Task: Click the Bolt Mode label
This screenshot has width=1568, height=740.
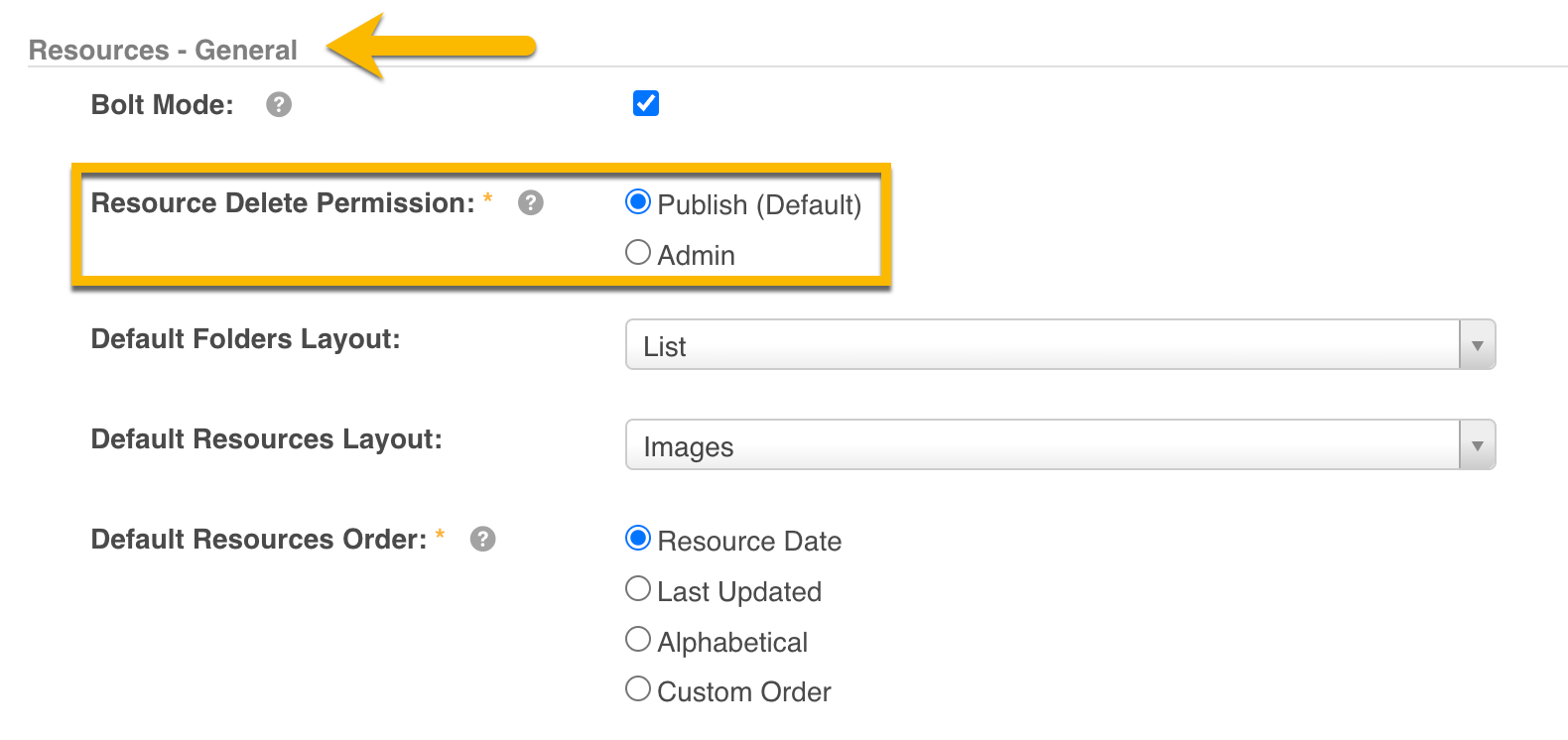Action: point(162,104)
